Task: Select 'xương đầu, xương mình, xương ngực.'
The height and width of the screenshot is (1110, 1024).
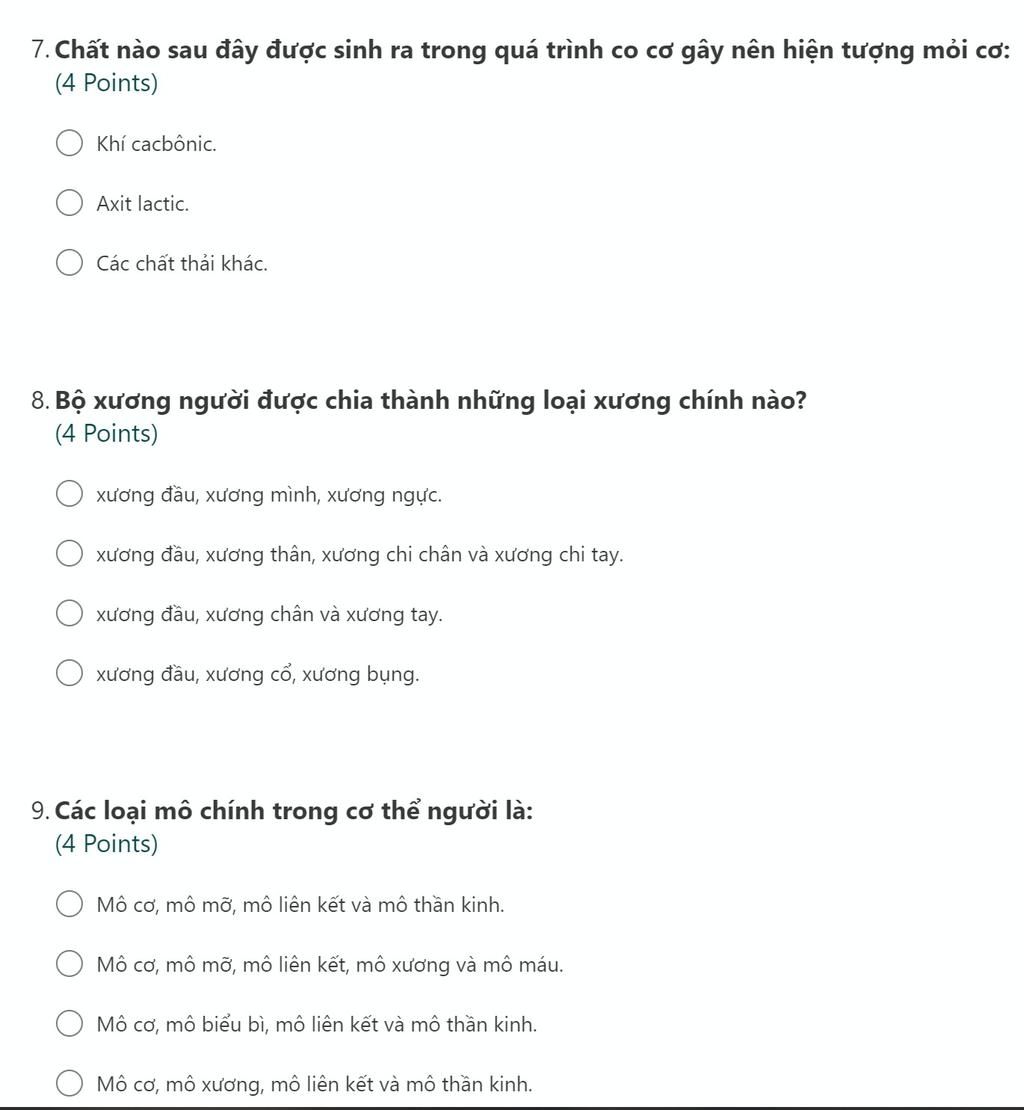Action: (69, 495)
